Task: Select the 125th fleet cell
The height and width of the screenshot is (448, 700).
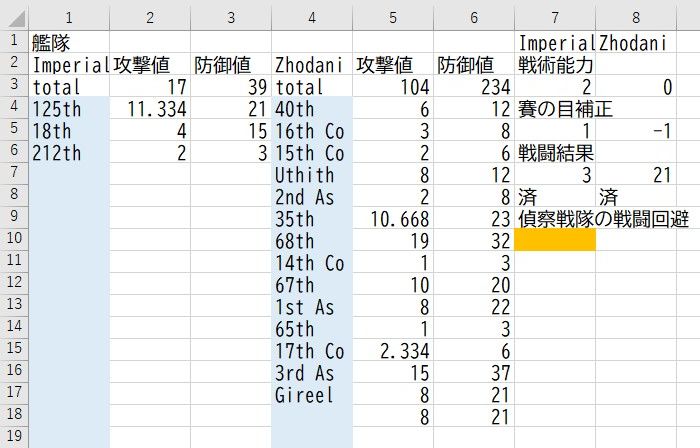Action: point(69,108)
